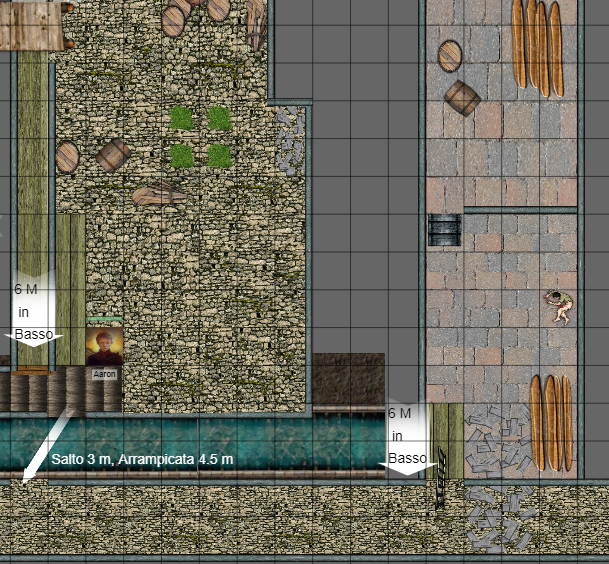Click the stone rubble pile along the cobblestone wall
The height and width of the screenshot is (564, 609).
tap(290, 141)
